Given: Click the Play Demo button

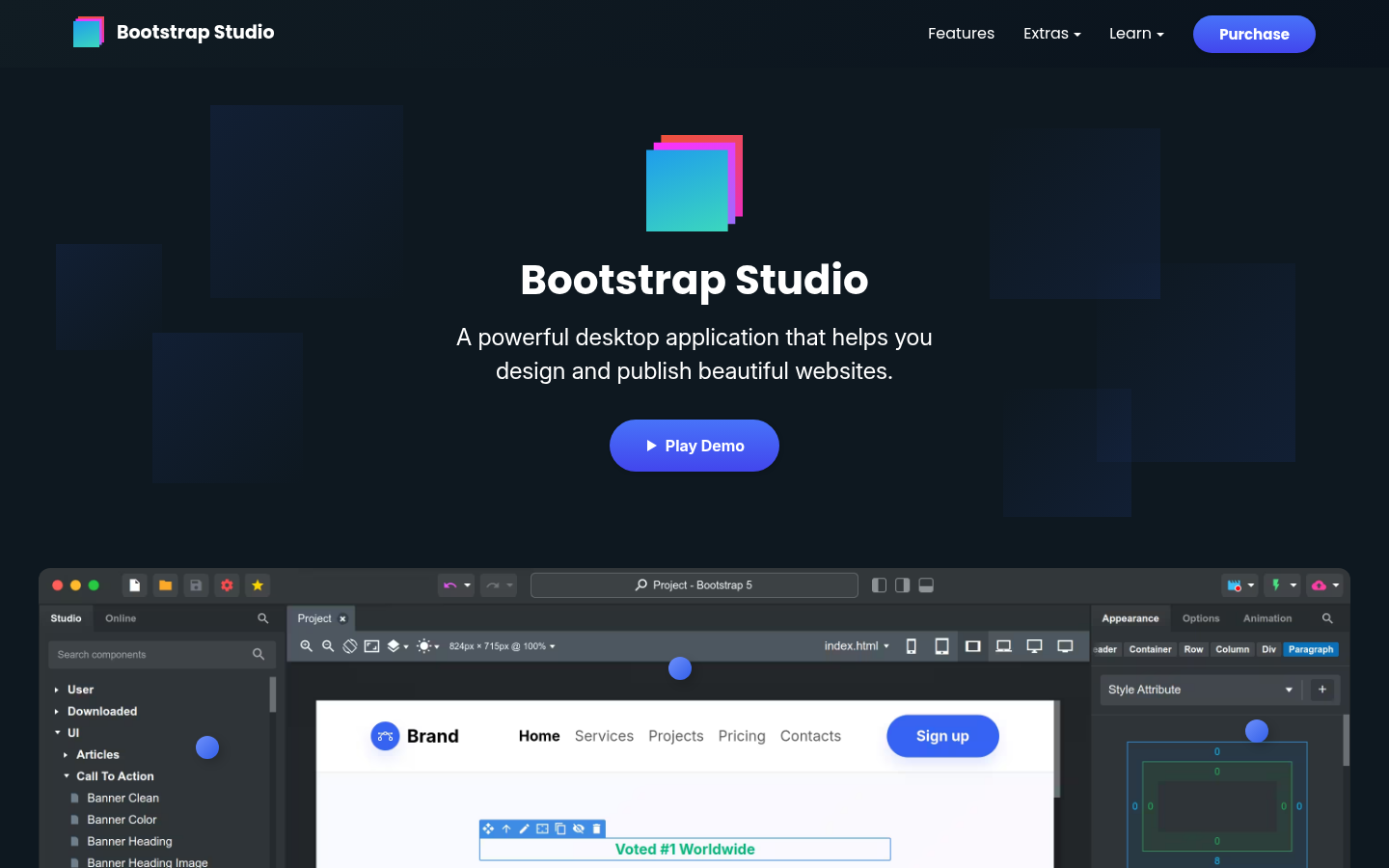Looking at the screenshot, I should (x=694, y=446).
